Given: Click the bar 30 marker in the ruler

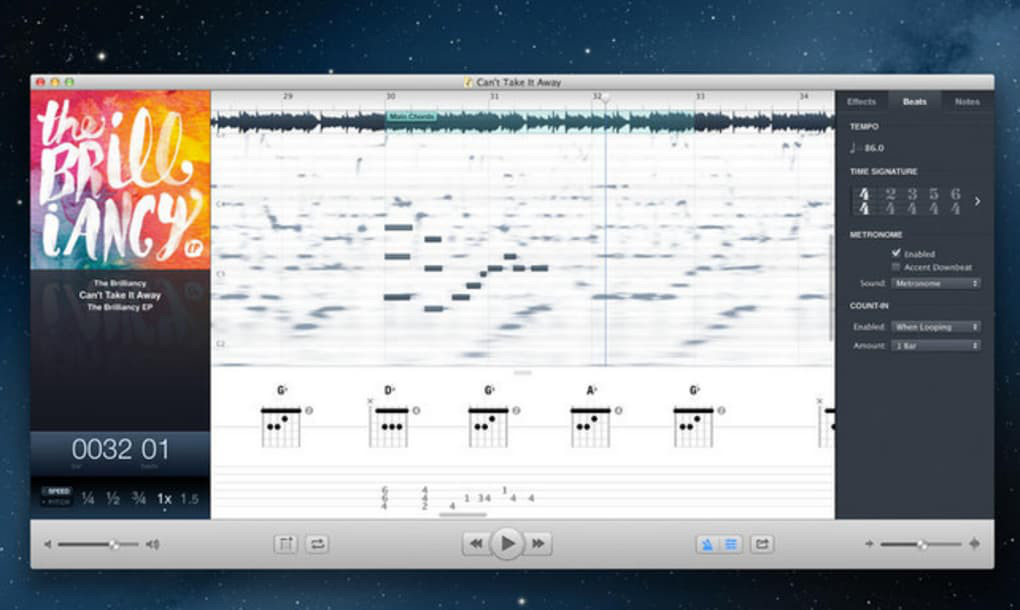Looking at the screenshot, I should [x=390, y=96].
